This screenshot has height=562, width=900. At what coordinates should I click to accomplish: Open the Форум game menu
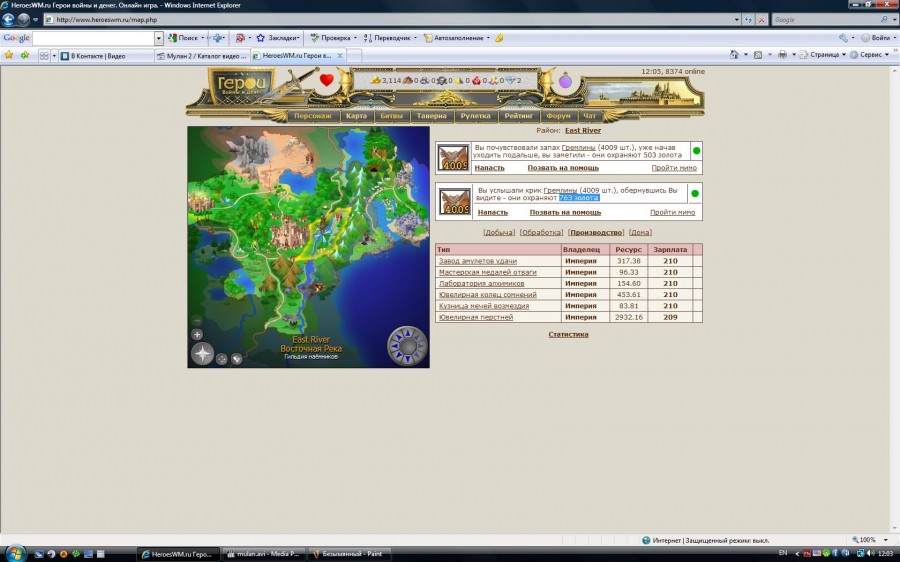(558, 116)
